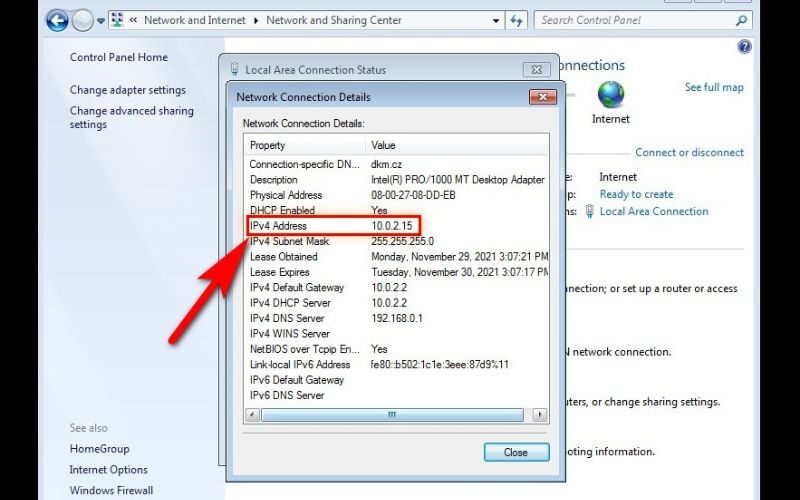Click the Back navigation arrow button

pos(57,20)
